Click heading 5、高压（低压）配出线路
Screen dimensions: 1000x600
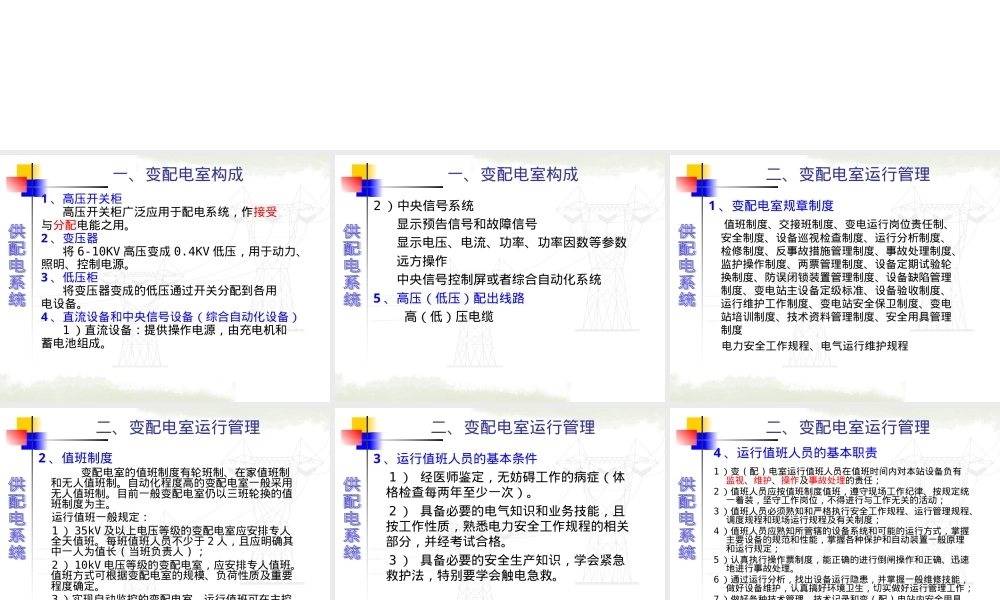pyautogui.click(x=449, y=298)
